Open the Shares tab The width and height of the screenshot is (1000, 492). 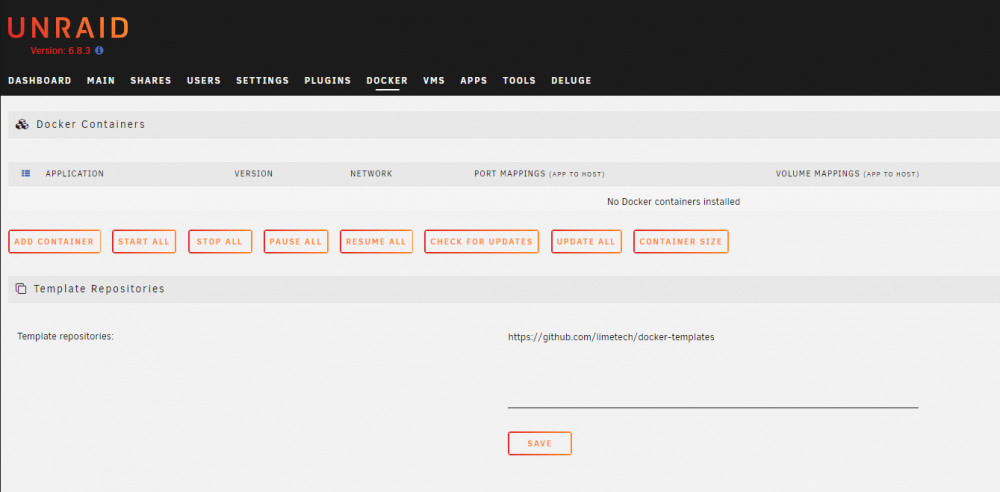coord(151,81)
